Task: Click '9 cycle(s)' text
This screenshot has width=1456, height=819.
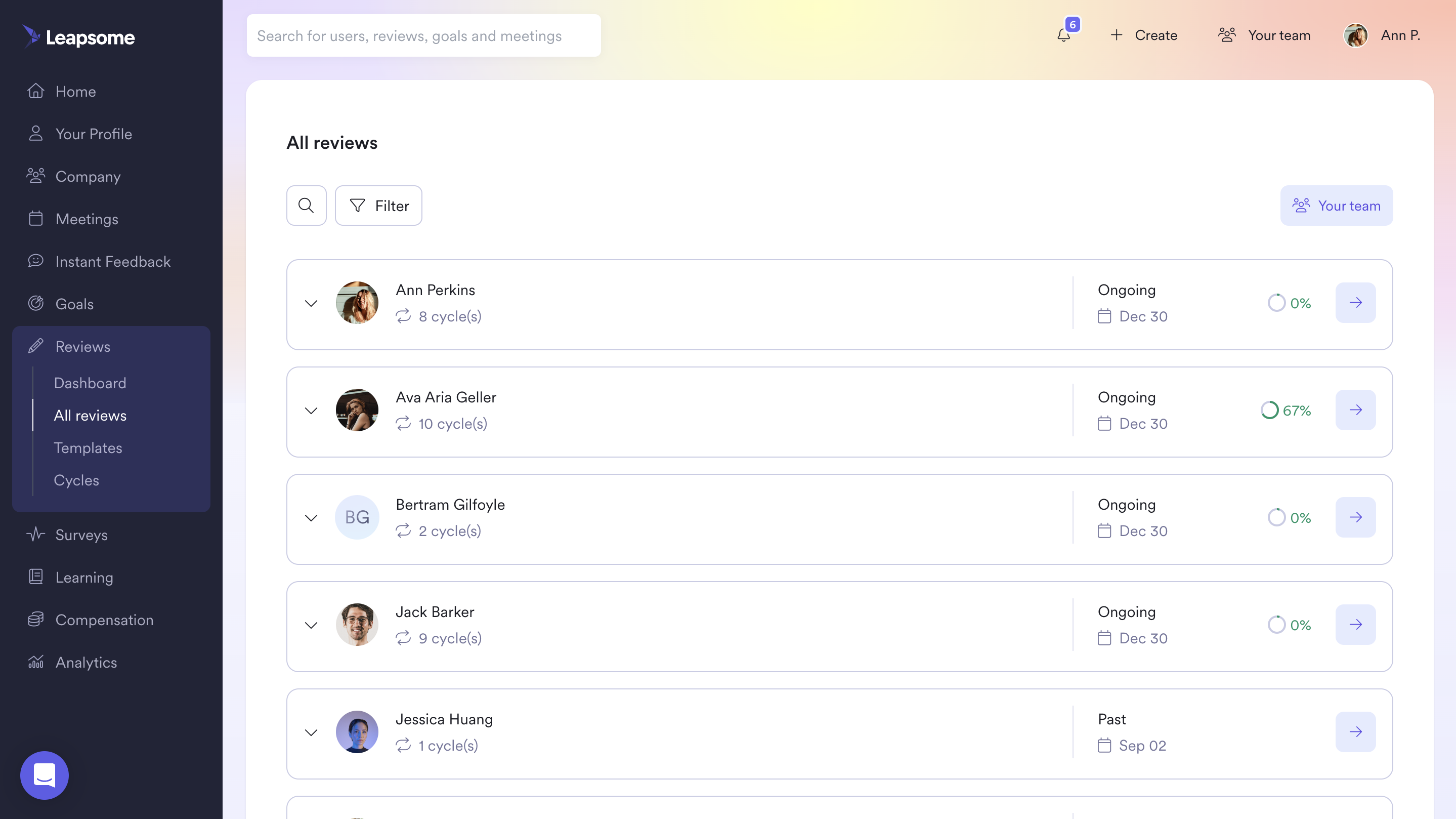Action: click(x=450, y=638)
